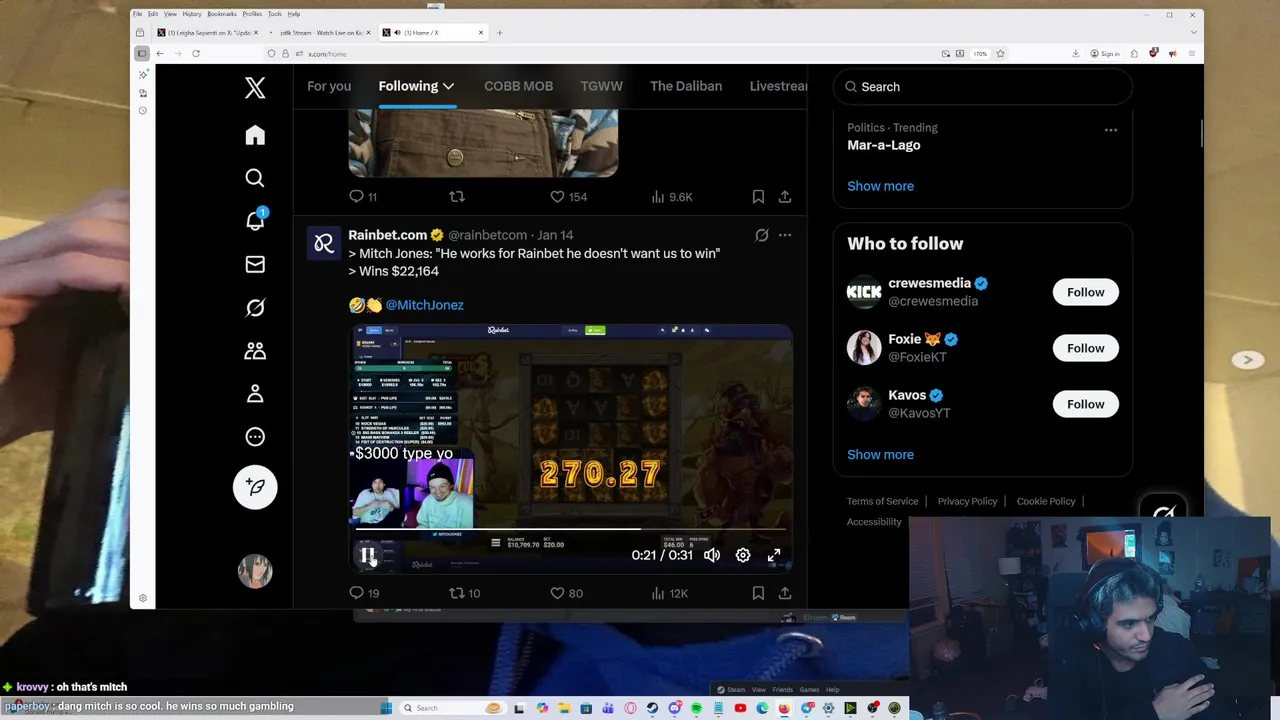1280x720 pixels.
Task: Open the Explore search icon in sidebar
Action: pos(255,178)
